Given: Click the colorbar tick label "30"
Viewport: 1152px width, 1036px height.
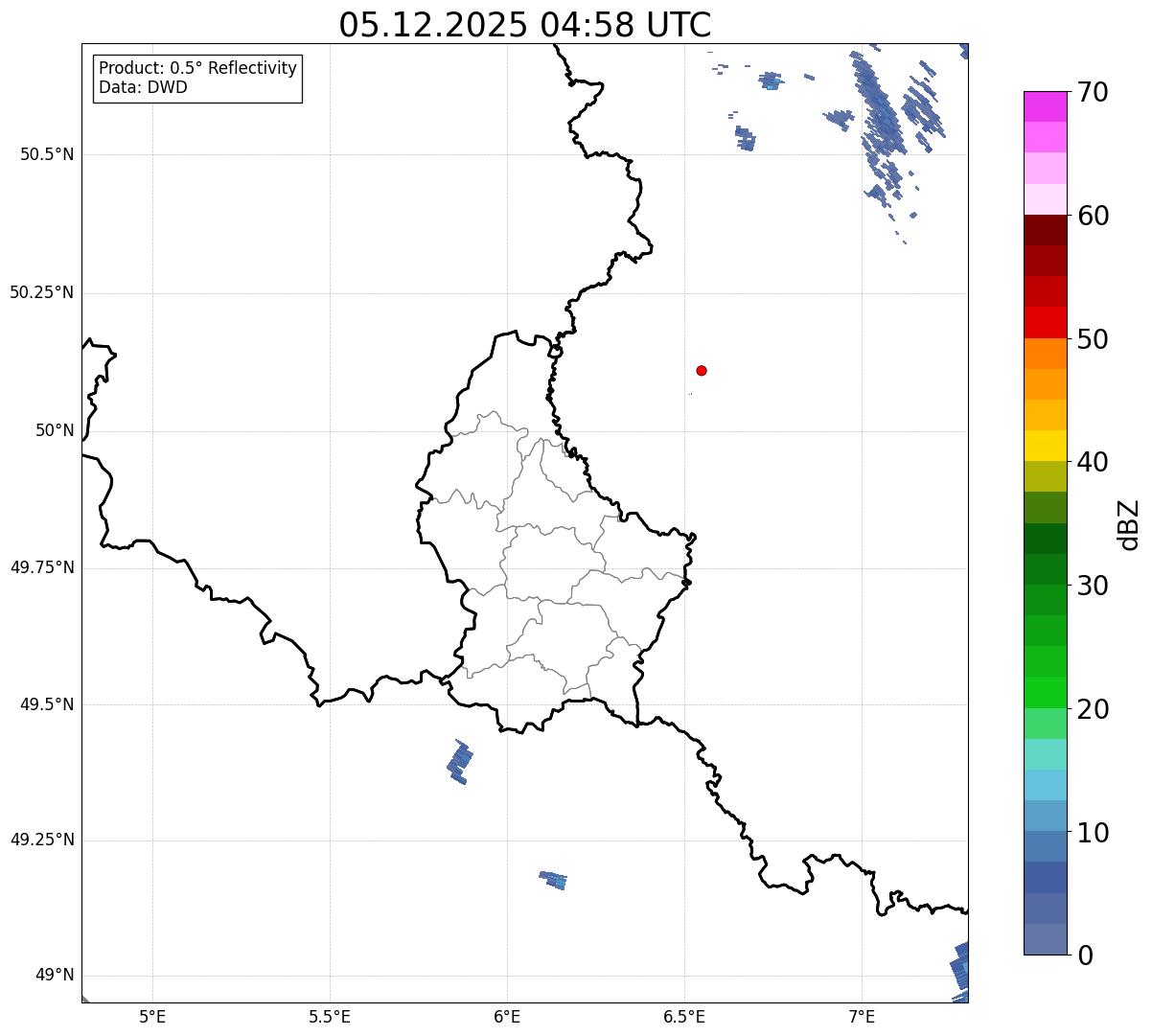Looking at the screenshot, I should coord(1093,586).
